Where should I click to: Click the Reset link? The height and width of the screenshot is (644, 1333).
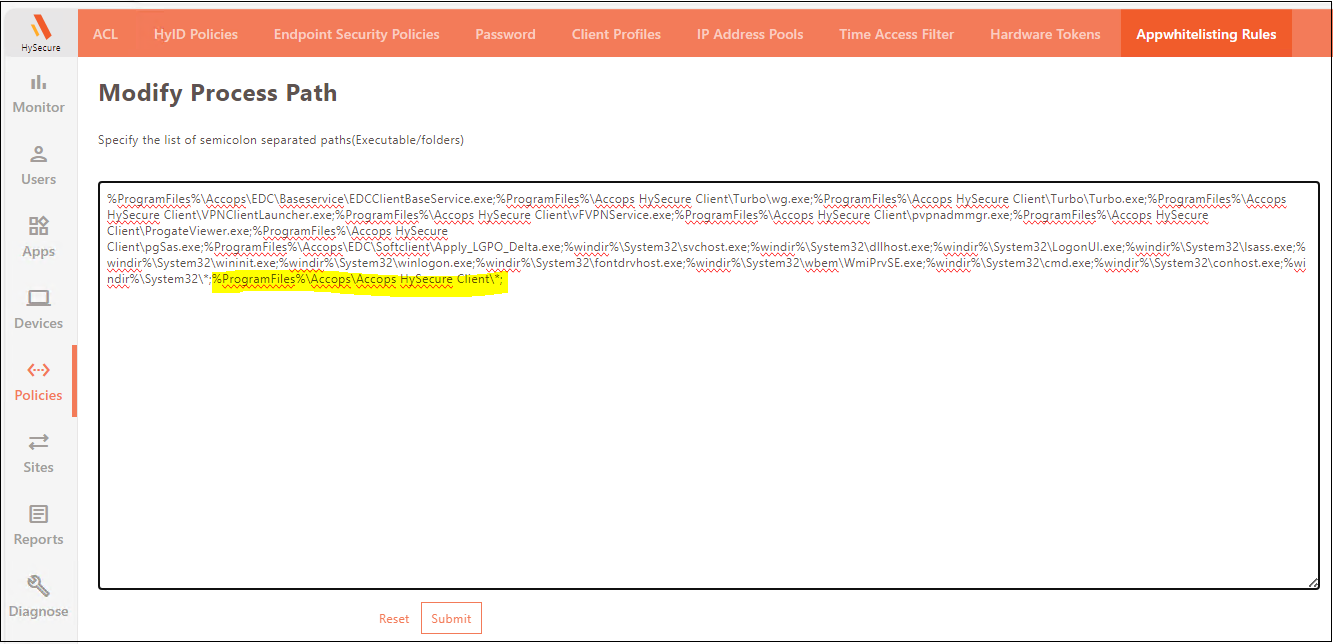(x=394, y=619)
